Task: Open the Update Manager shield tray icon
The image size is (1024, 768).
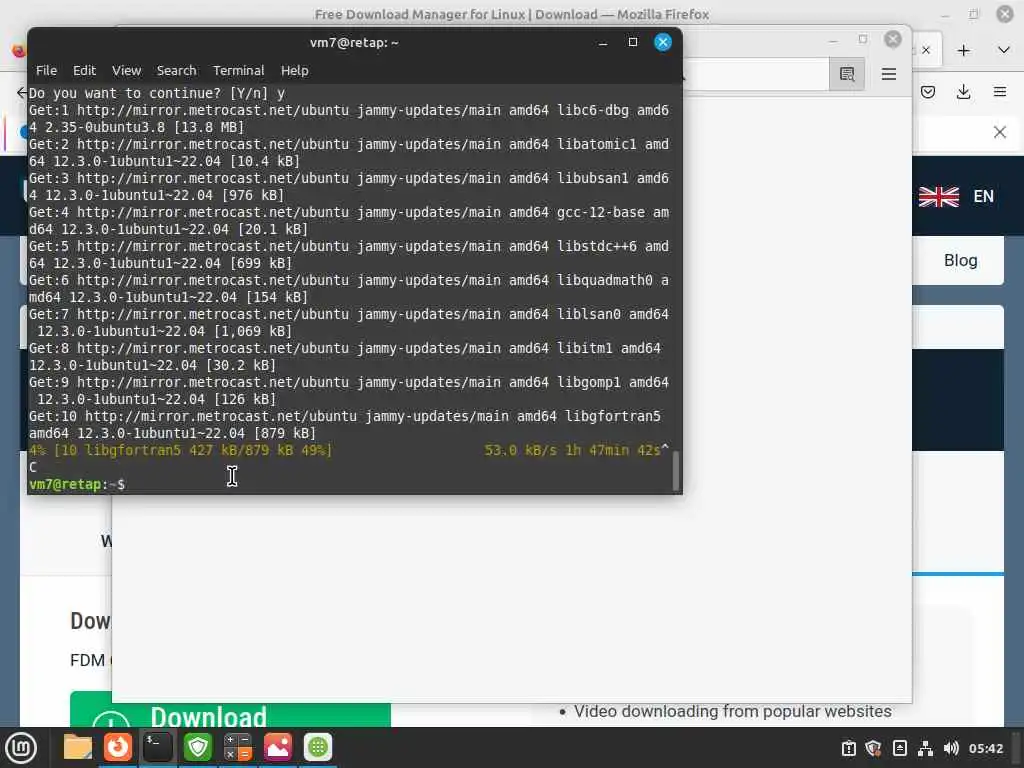Action: (x=873, y=748)
